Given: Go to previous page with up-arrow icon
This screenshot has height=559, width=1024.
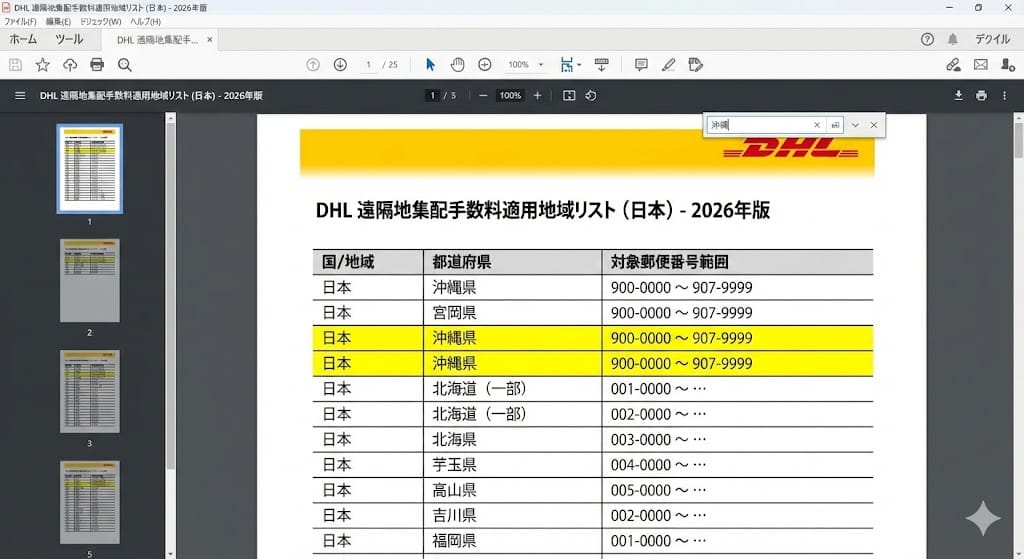Looking at the screenshot, I should pyautogui.click(x=313, y=65).
